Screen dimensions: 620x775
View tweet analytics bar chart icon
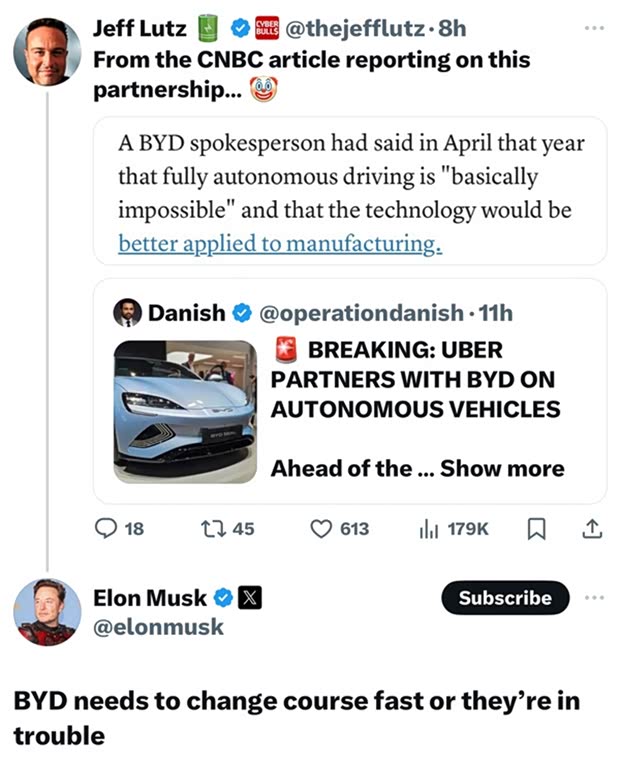[x=430, y=528]
